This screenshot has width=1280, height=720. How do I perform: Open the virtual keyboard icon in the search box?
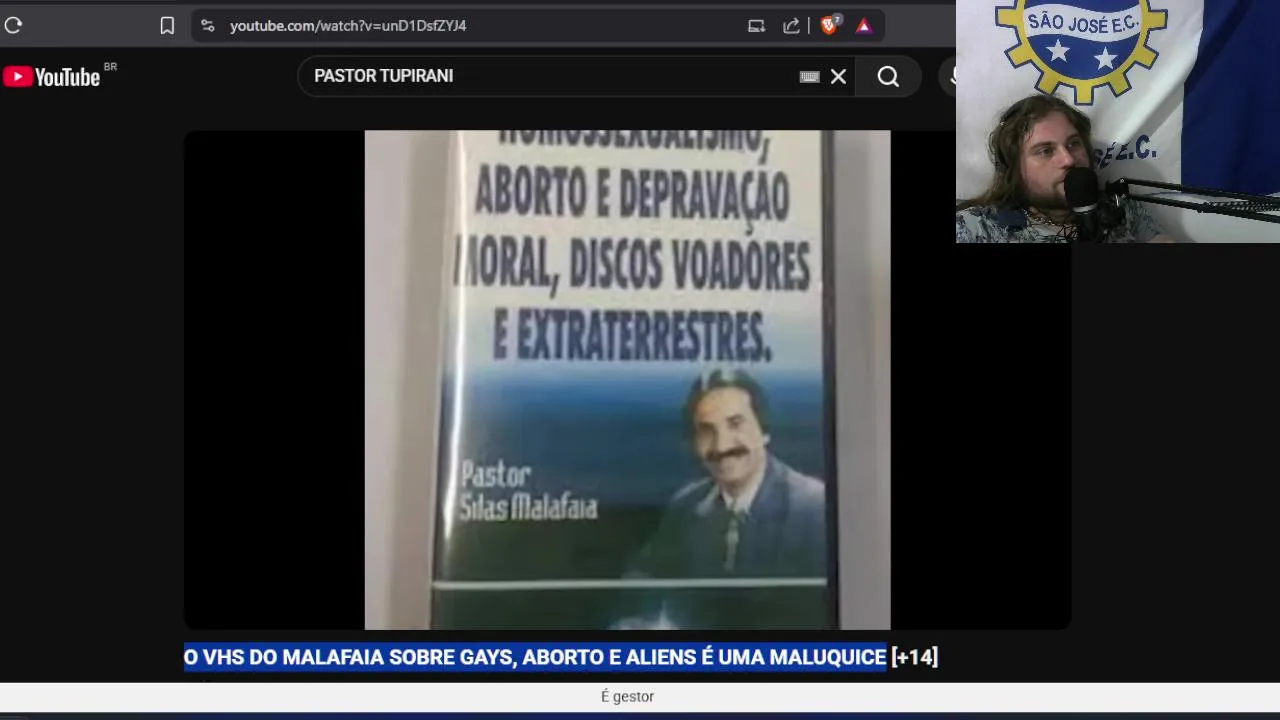(x=810, y=77)
